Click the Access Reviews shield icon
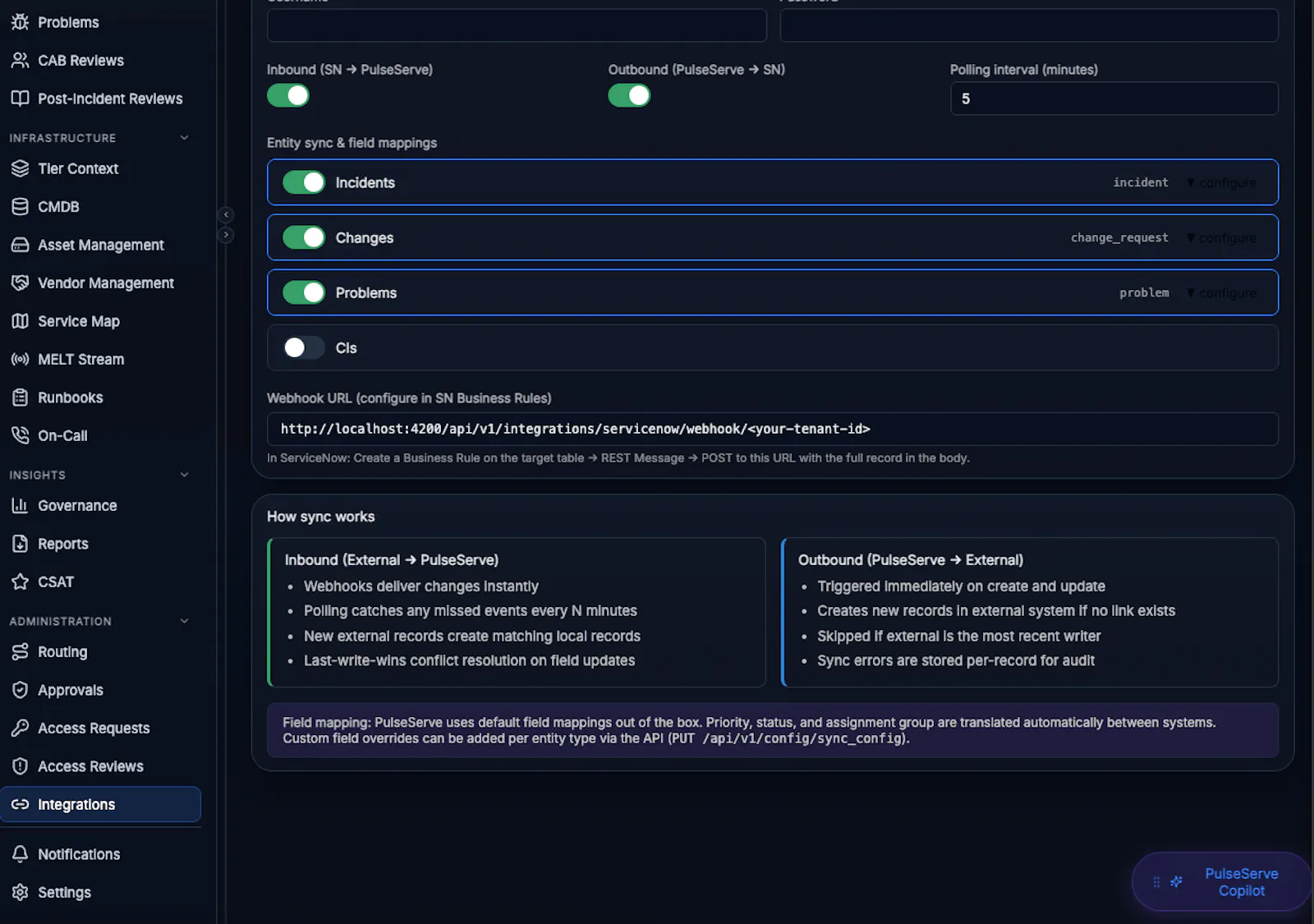The width and height of the screenshot is (1314, 924). 20,766
